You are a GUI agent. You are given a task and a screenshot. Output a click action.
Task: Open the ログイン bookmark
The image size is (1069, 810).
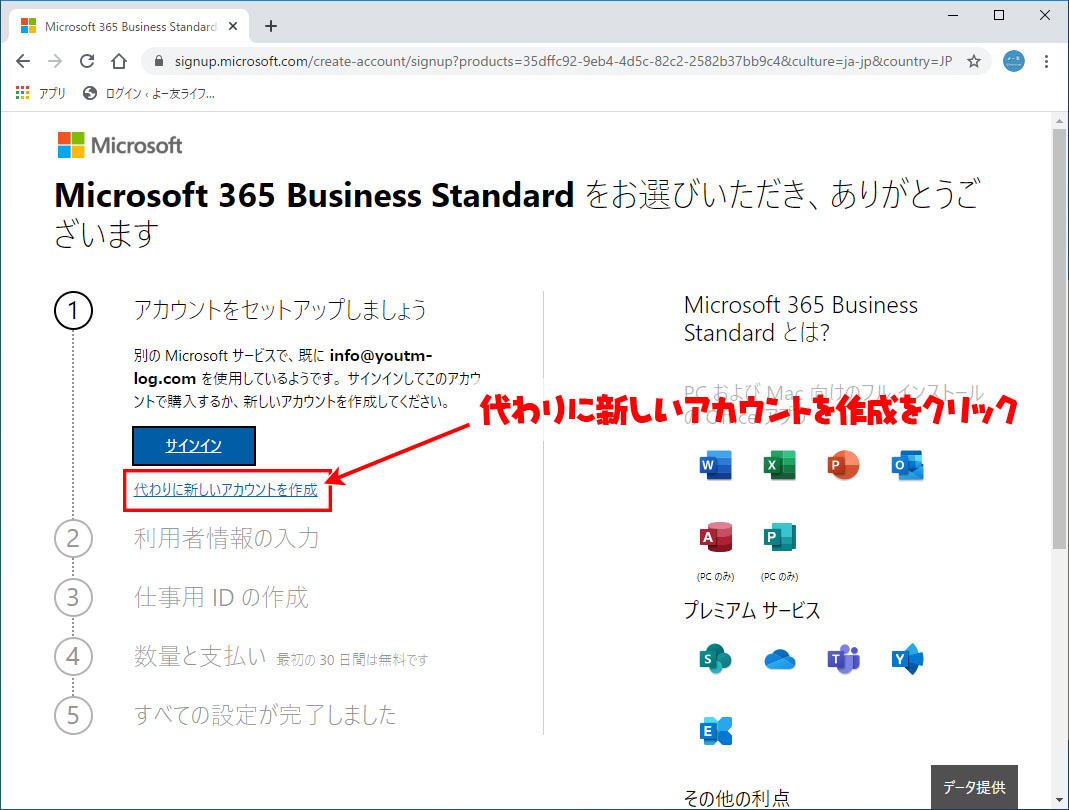(x=149, y=93)
